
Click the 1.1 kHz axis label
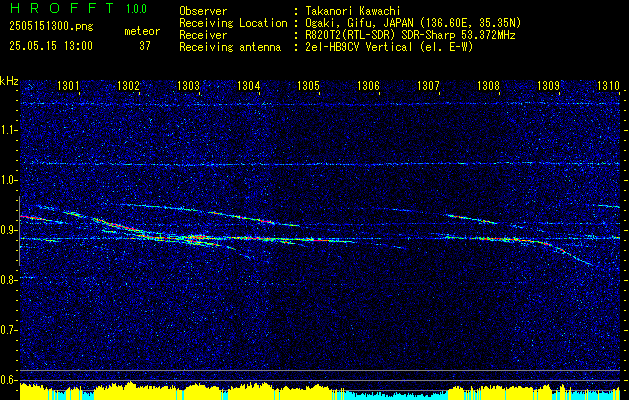point(8,130)
